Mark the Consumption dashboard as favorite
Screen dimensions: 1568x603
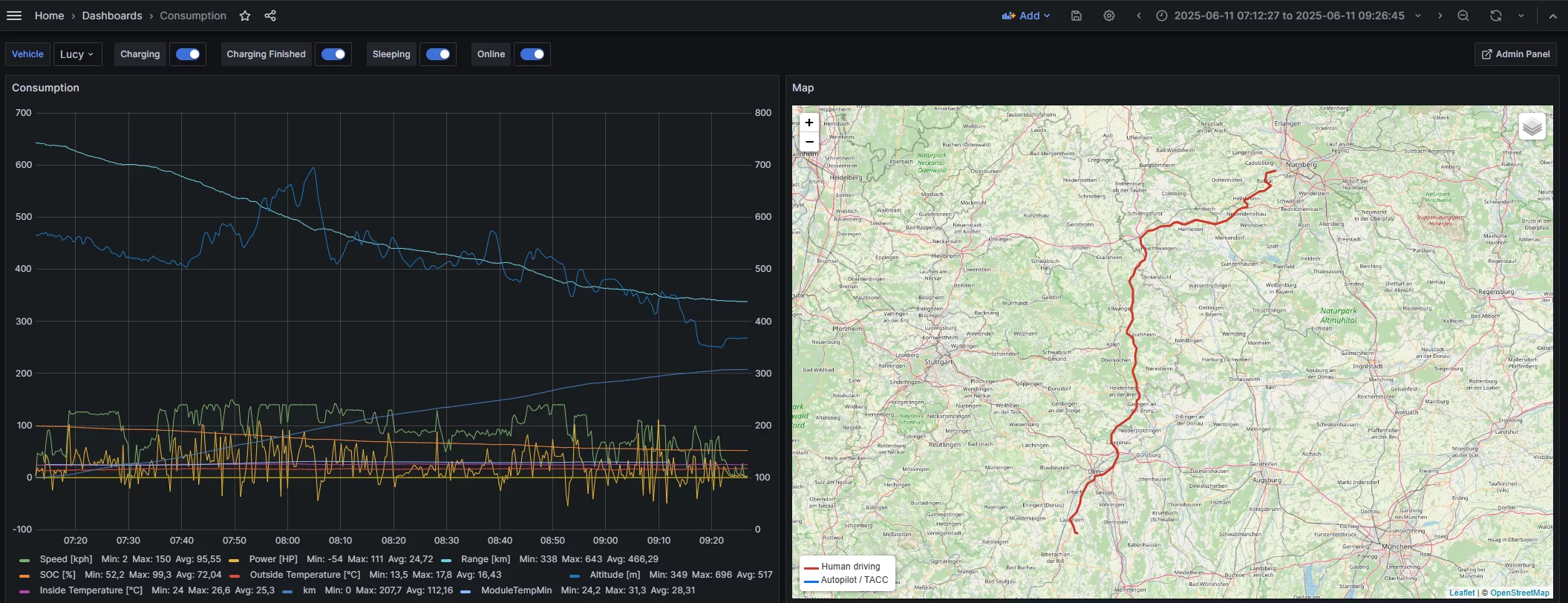point(245,16)
